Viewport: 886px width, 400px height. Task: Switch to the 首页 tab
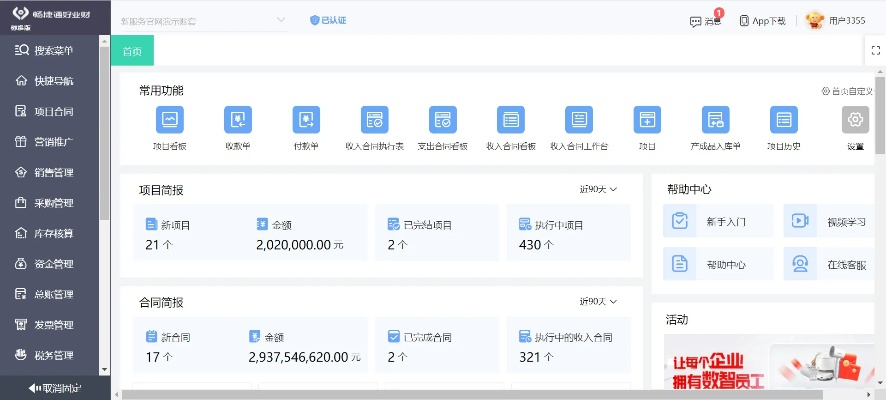click(132, 51)
